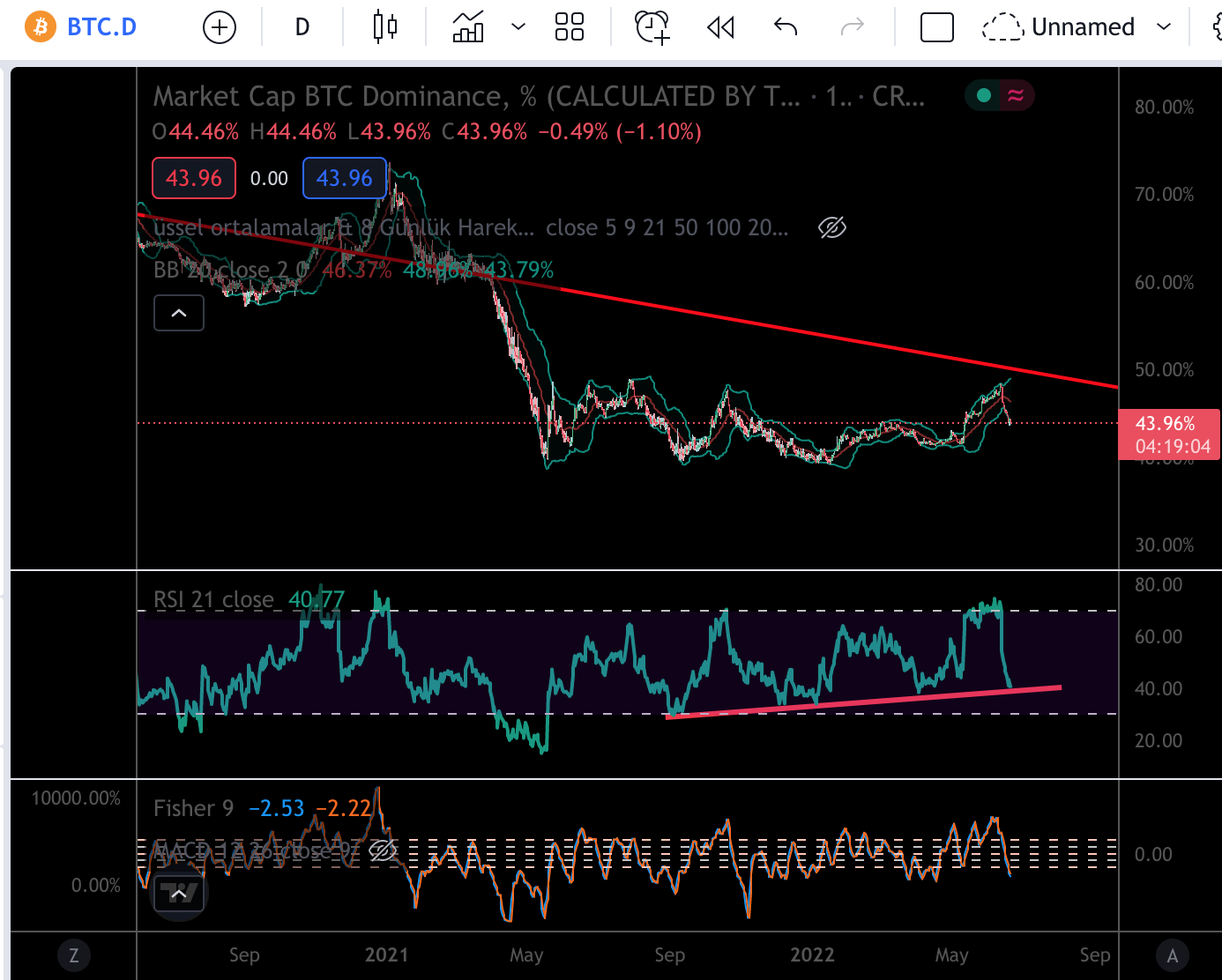Select the chart layout rectangle icon
This screenshot has height=980, width=1222.
(x=936, y=27)
